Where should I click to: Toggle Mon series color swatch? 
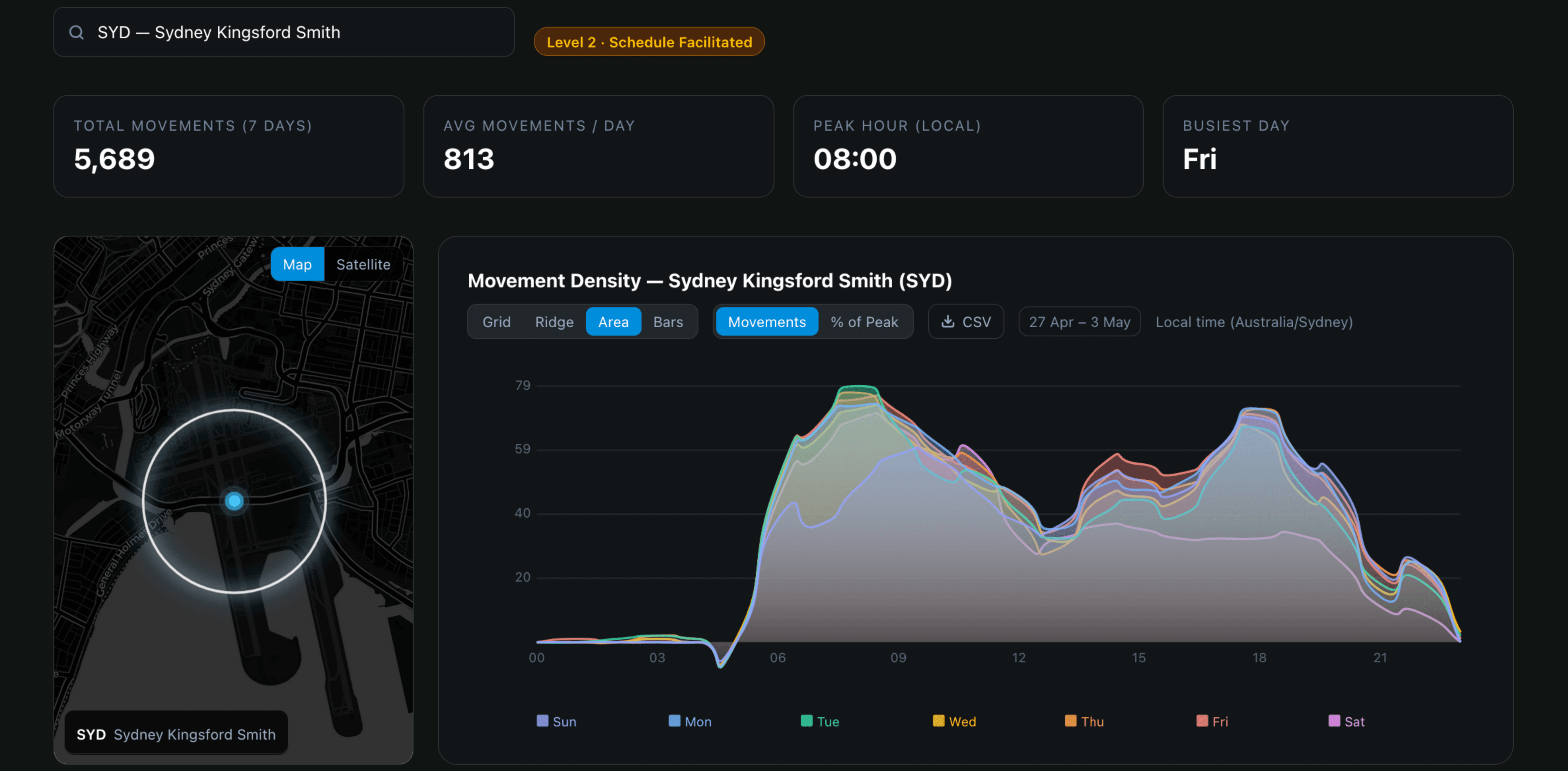point(675,720)
